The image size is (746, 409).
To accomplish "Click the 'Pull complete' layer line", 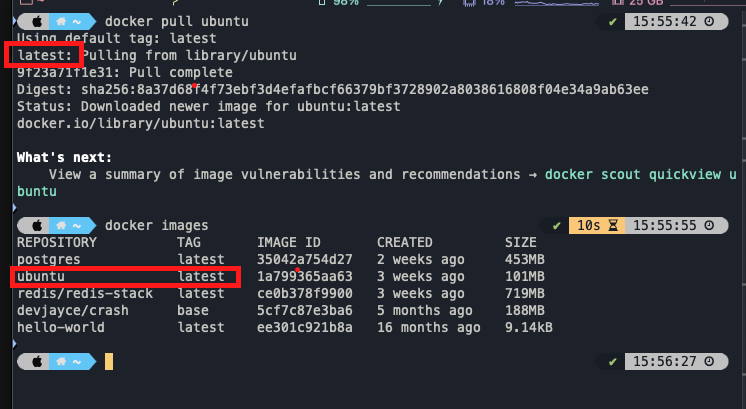I will point(125,73).
